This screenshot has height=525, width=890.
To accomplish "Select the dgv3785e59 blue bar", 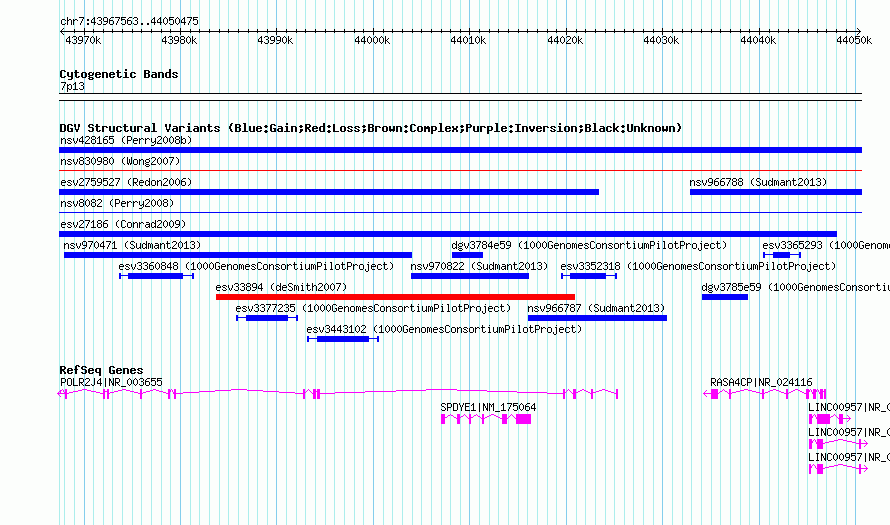I will tap(725, 297).
